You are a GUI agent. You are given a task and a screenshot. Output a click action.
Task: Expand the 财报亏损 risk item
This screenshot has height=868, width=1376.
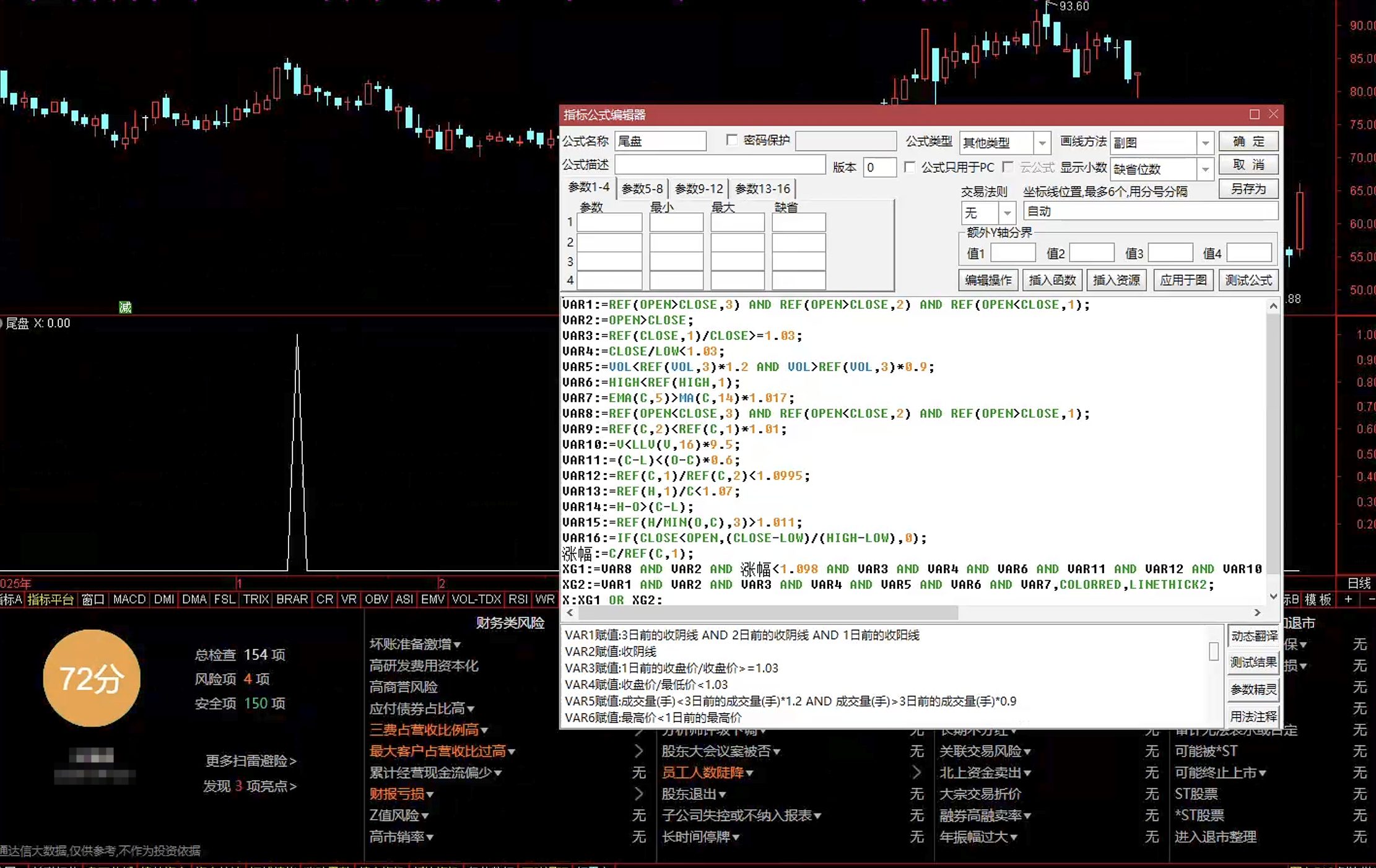pos(401,794)
